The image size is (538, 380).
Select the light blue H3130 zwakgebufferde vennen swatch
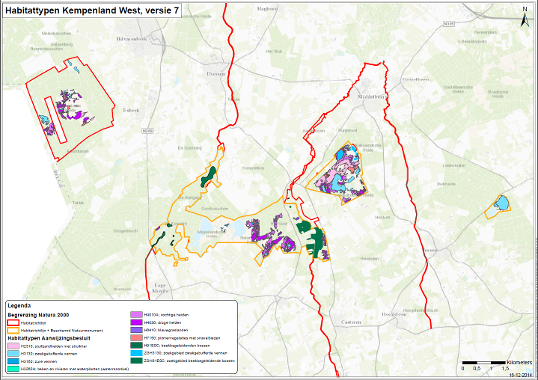[x=13, y=354]
